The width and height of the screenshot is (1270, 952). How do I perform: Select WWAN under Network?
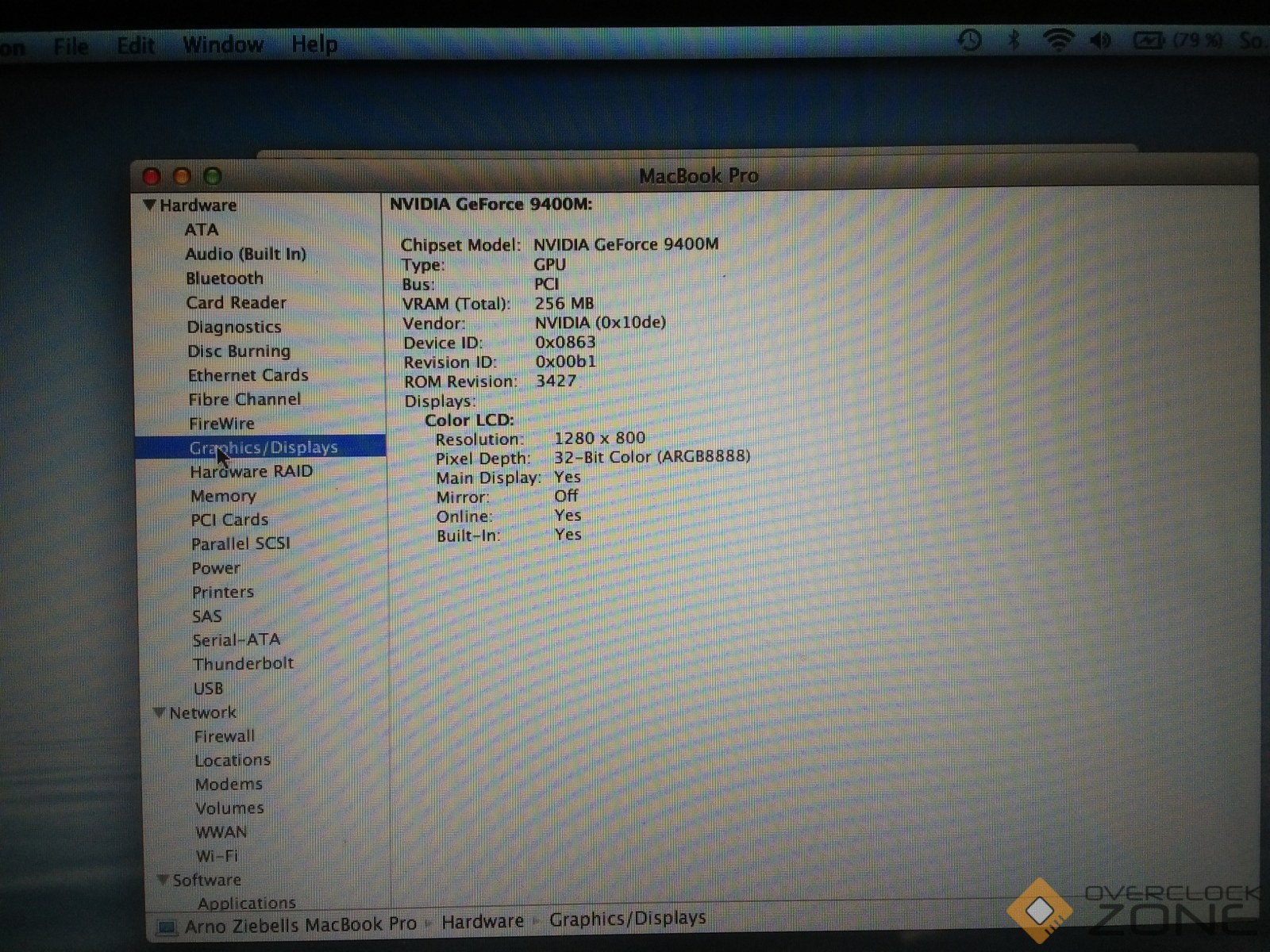221,832
